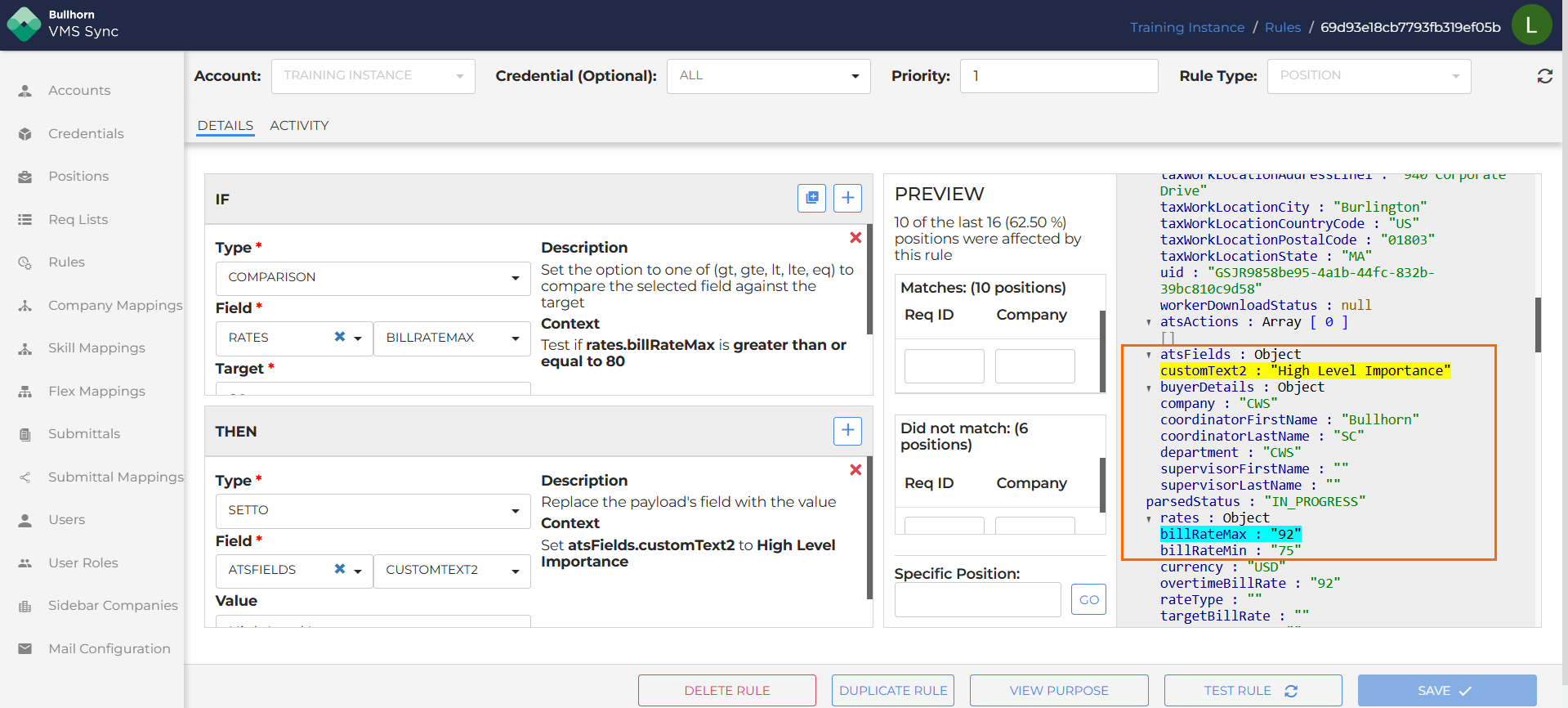The width and height of the screenshot is (1568, 708).
Task: Collapse the rates object node
Action: click(1149, 518)
